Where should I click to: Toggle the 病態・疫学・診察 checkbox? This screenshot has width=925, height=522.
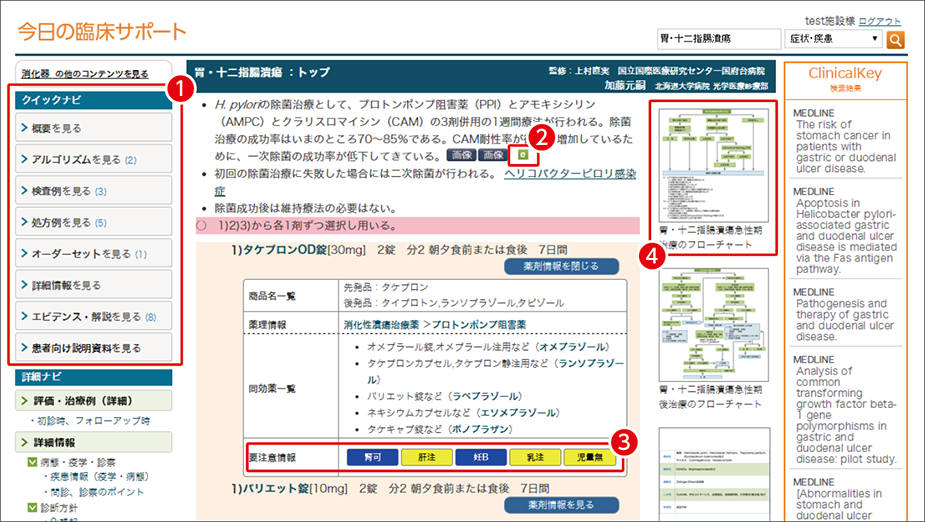[32, 462]
